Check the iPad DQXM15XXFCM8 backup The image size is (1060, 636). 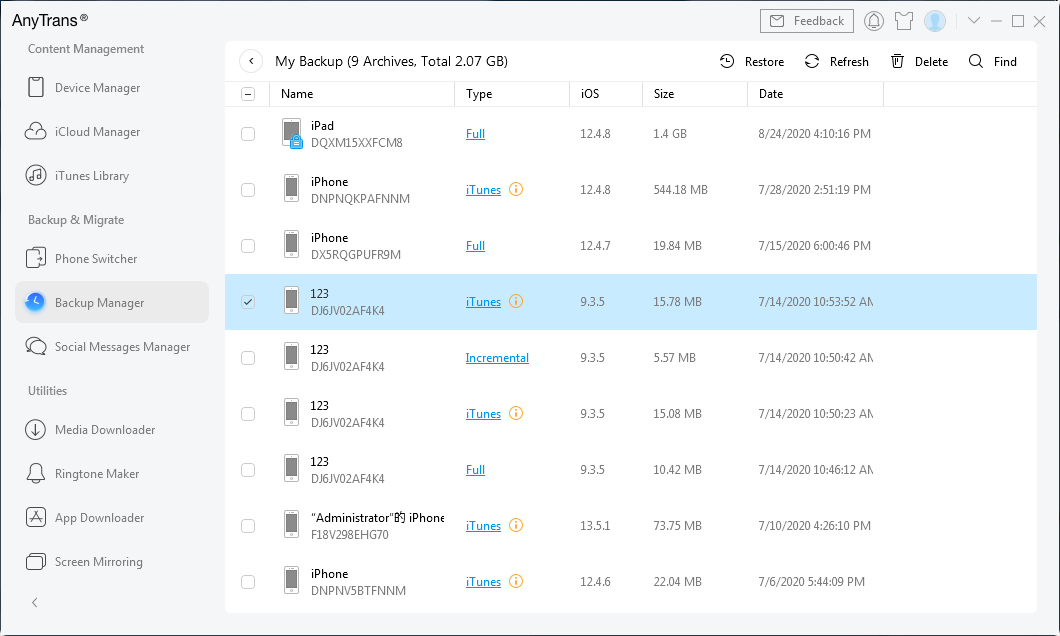tap(248, 134)
